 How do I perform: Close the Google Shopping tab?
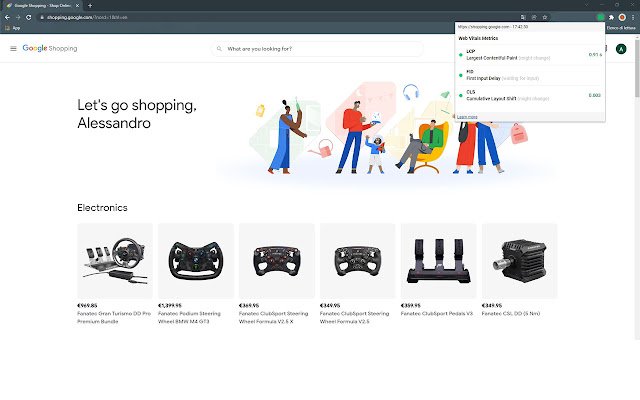[77, 6]
